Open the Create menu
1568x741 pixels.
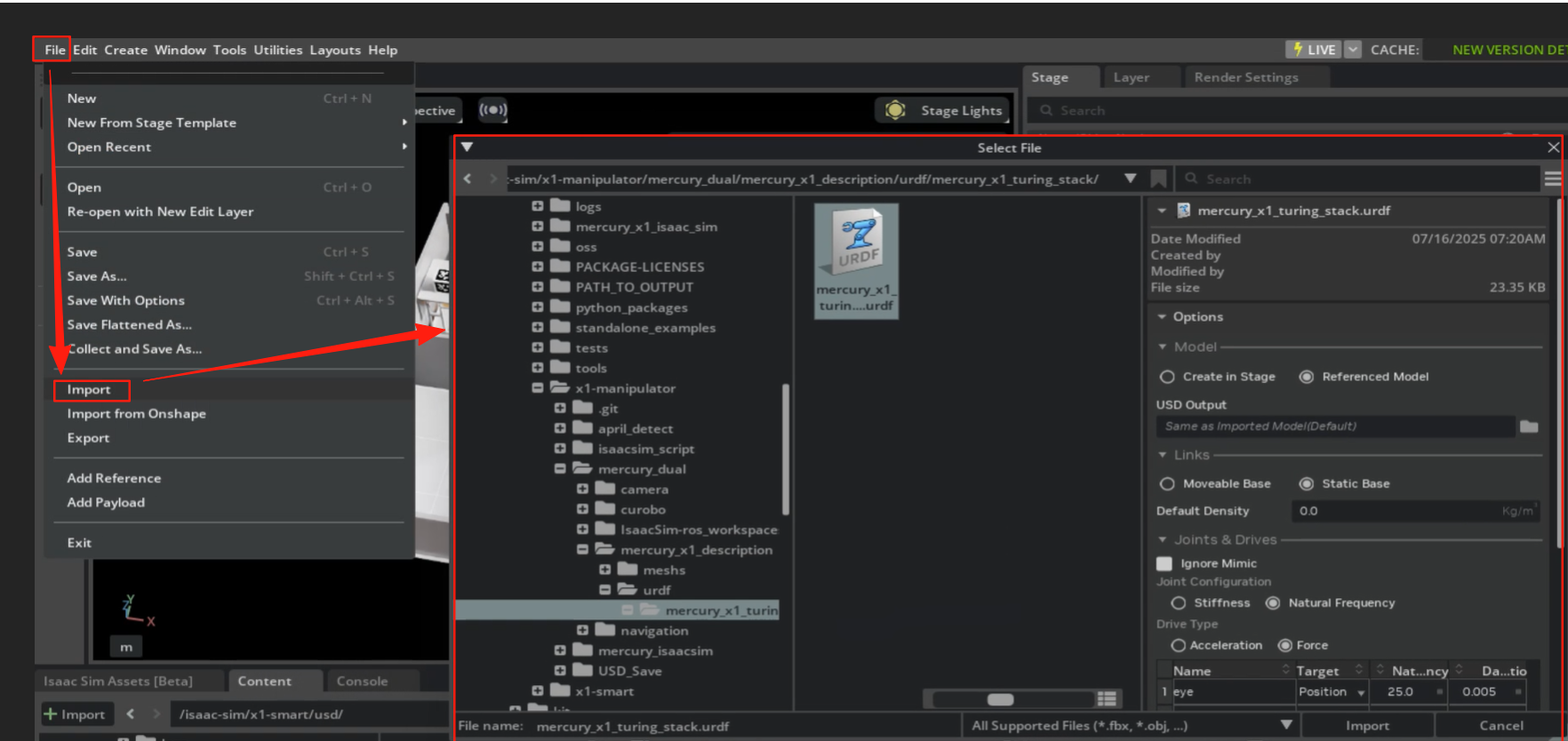click(126, 50)
